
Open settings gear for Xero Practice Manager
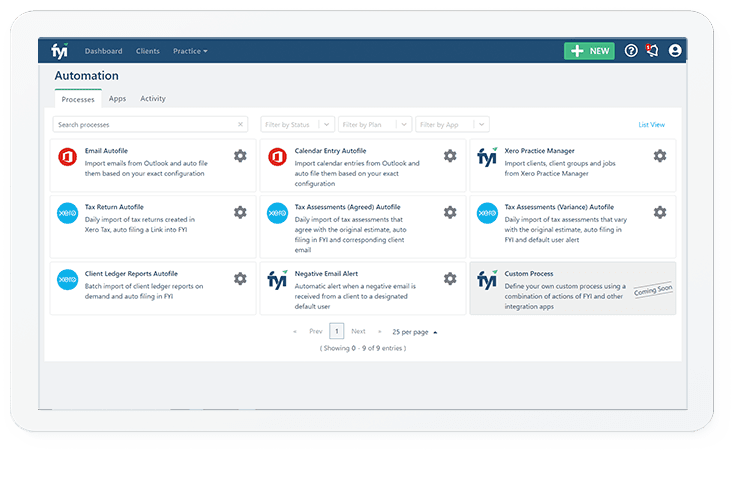pos(660,156)
